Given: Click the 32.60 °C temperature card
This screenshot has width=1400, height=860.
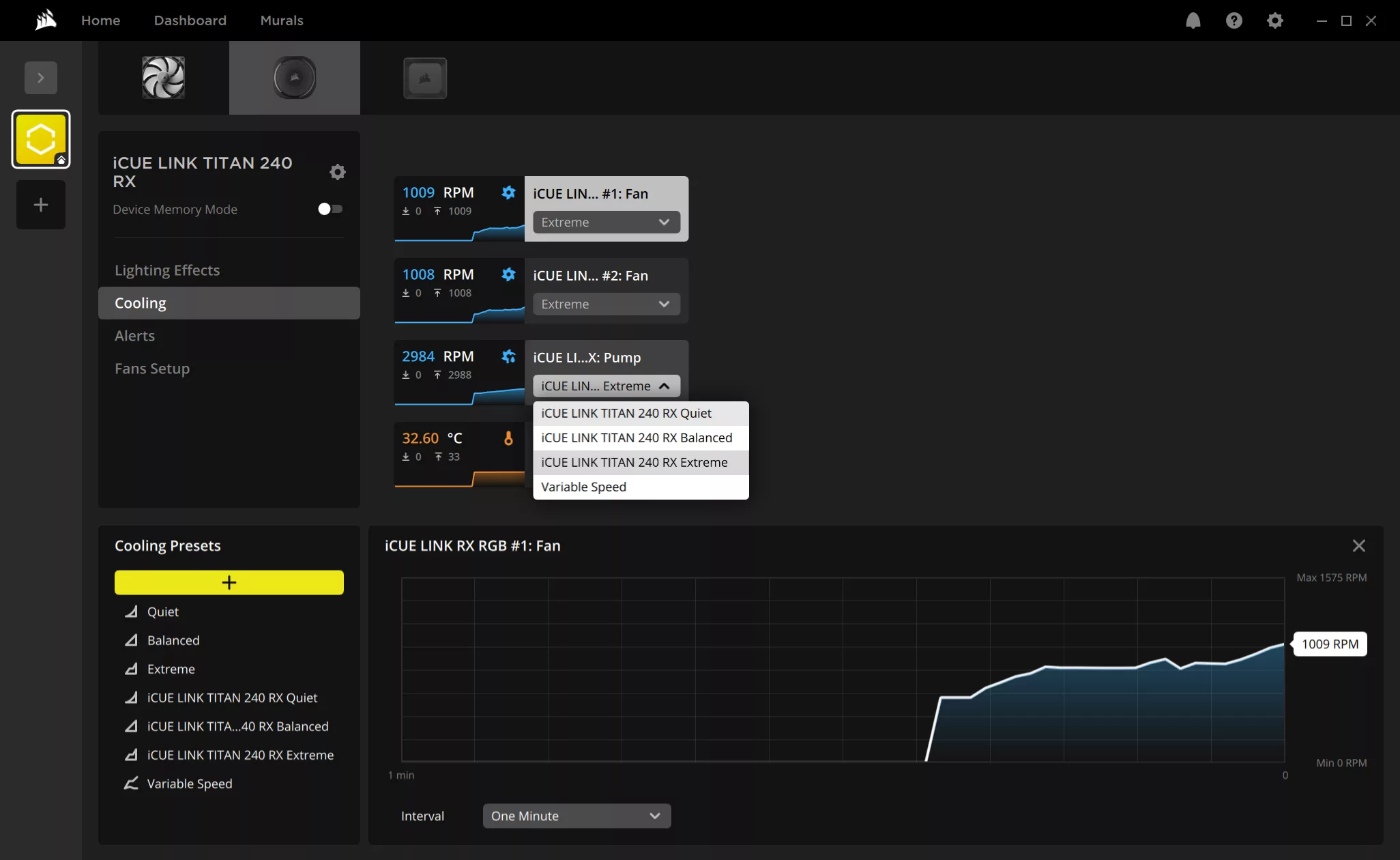Looking at the screenshot, I should click(x=459, y=455).
